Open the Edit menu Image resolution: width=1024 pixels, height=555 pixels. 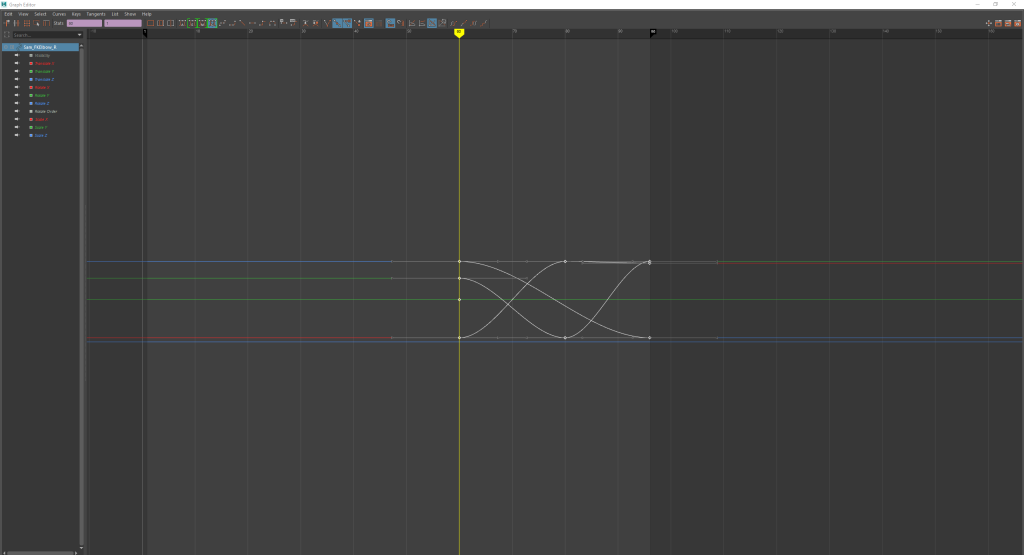point(8,14)
